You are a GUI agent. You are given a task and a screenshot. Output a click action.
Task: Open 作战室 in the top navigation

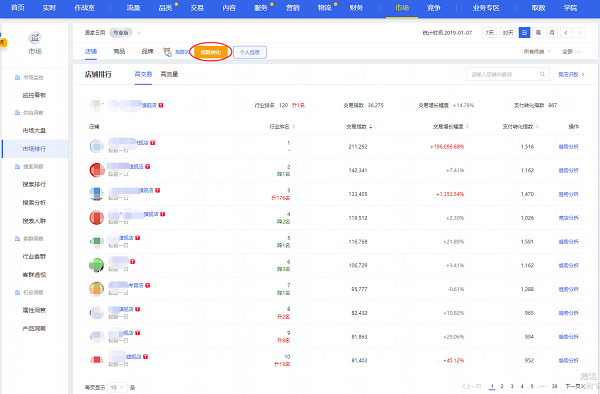tap(85, 8)
